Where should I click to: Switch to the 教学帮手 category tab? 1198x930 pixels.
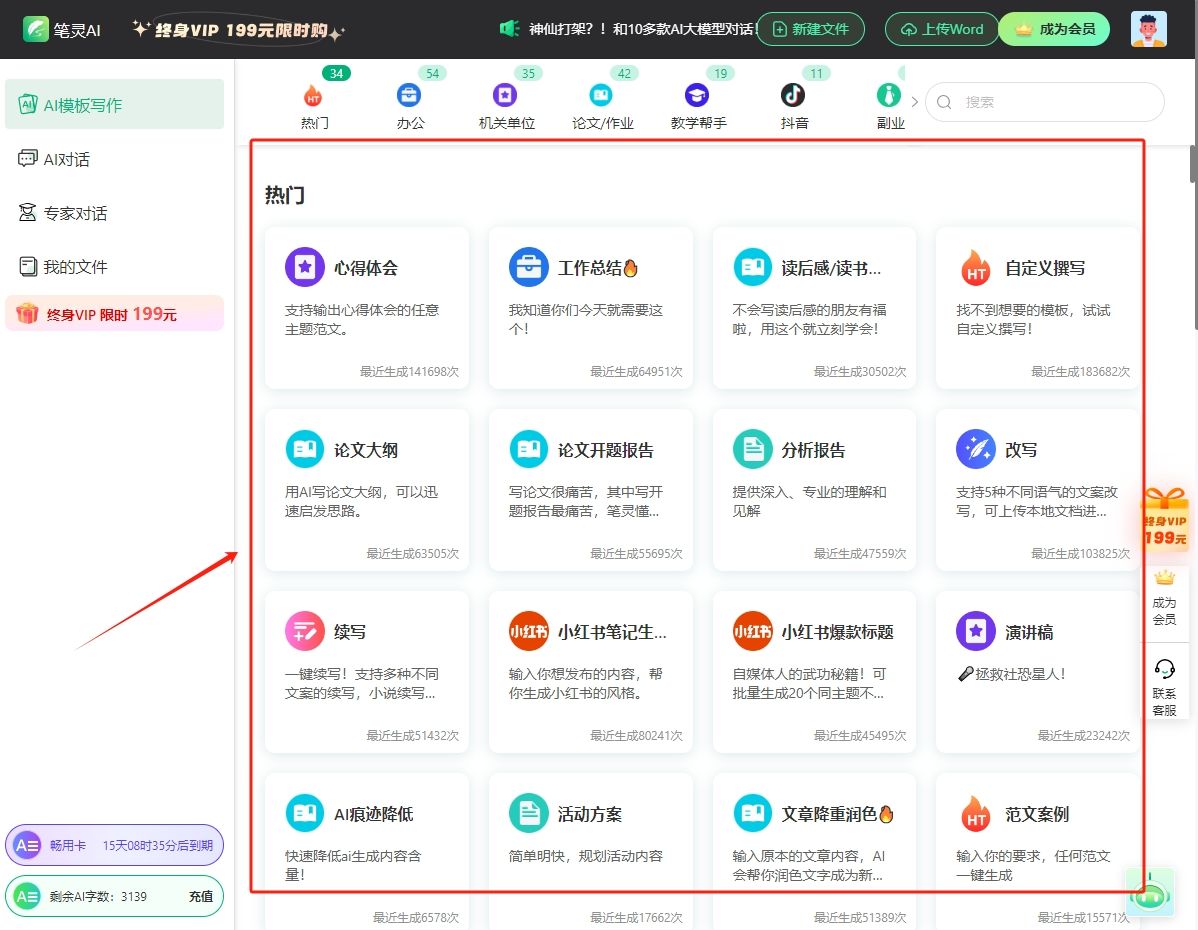click(698, 105)
